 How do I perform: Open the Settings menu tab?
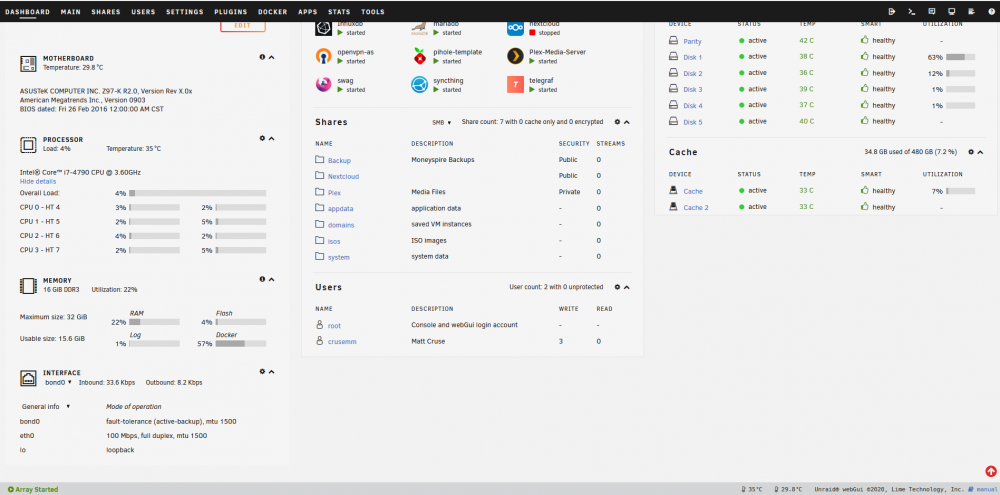tap(184, 12)
